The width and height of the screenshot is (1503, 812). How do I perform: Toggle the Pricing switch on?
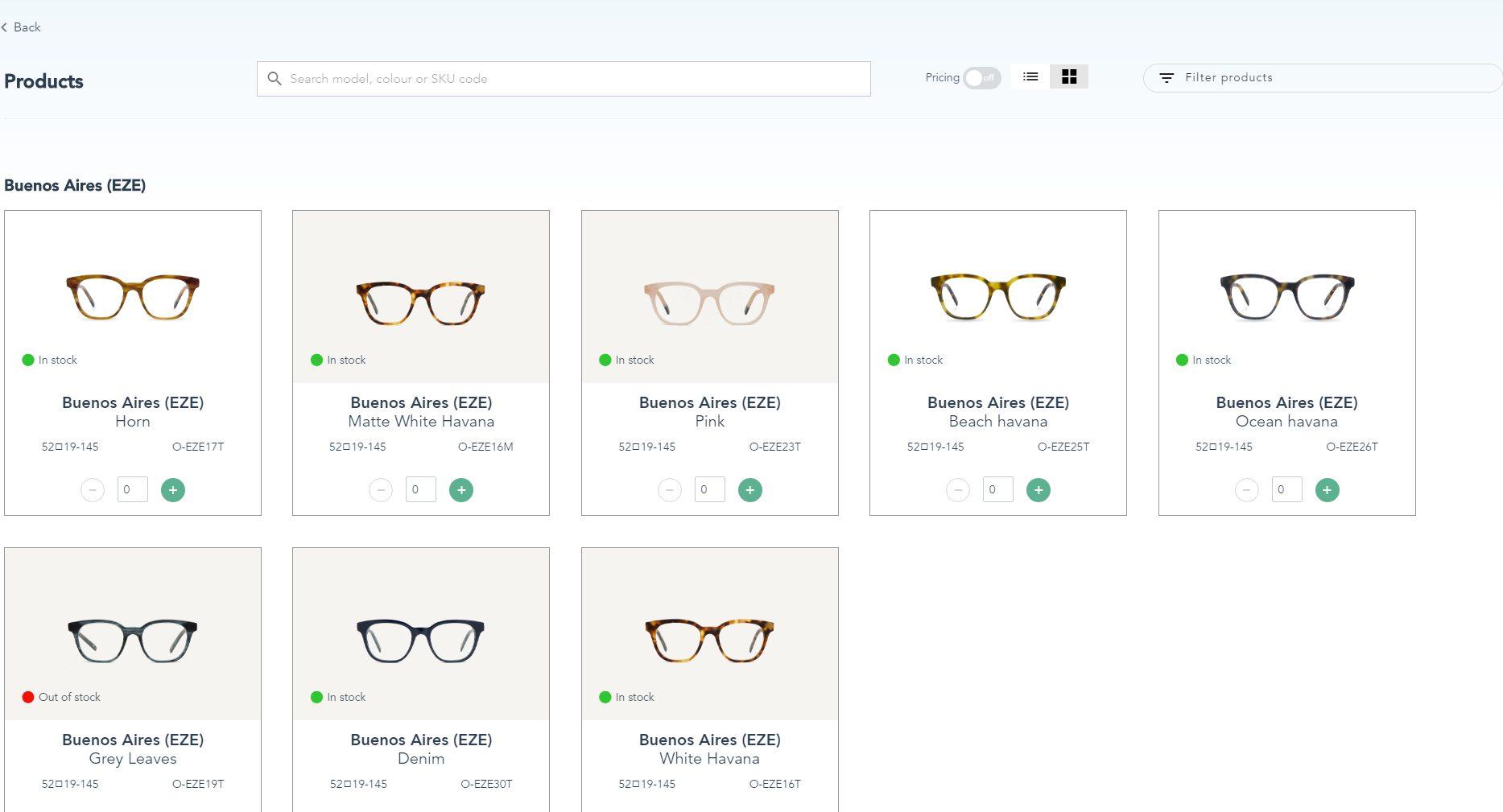pos(982,78)
